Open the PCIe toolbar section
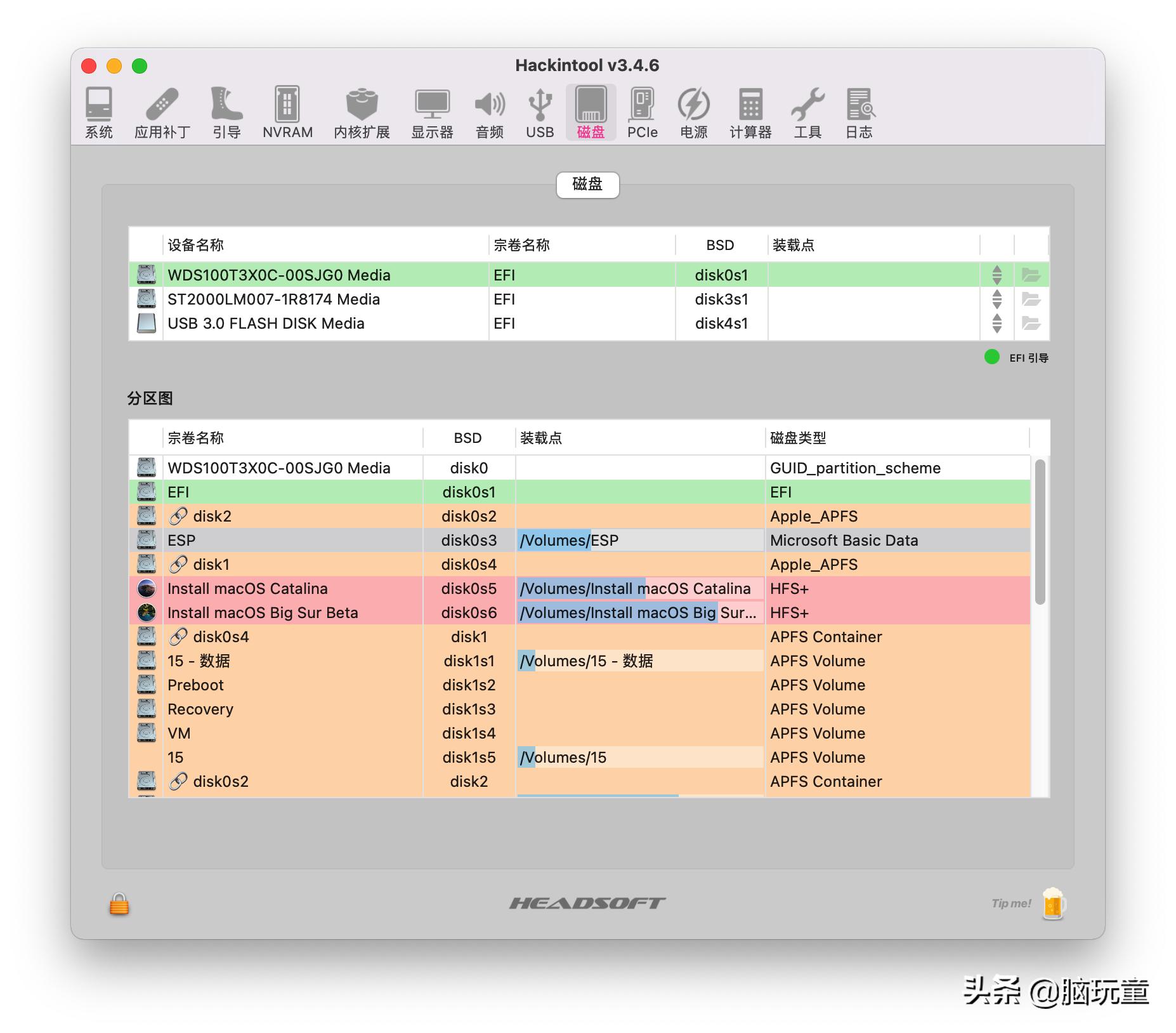The height and width of the screenshot is (1033, 1176). point(642,112)
